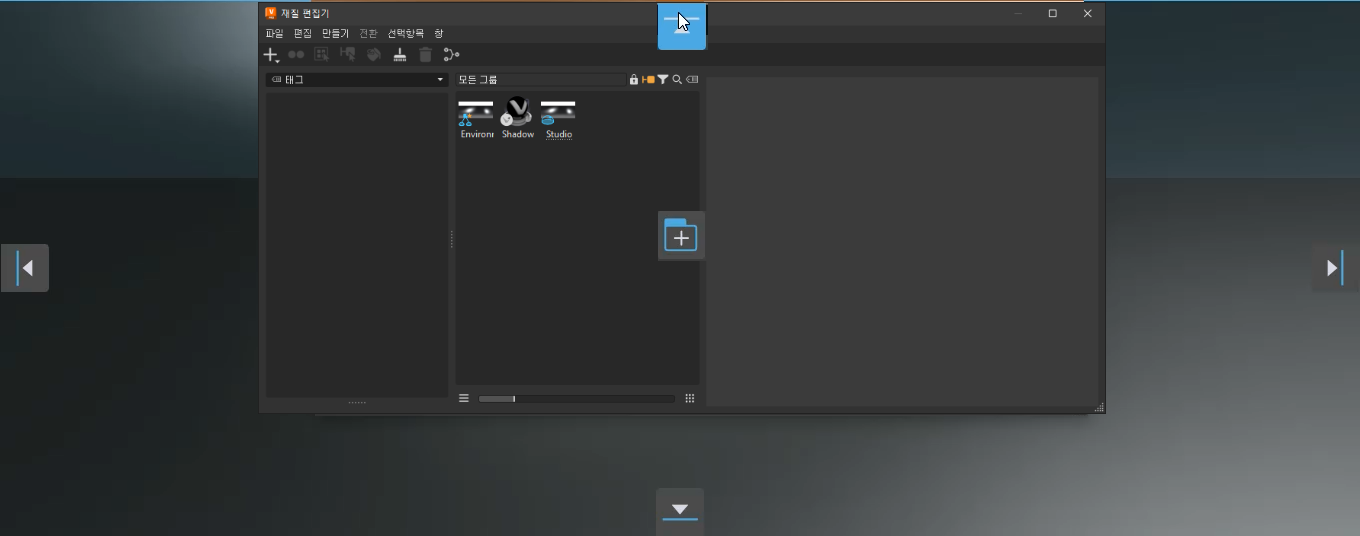Open the 전환 menu
The width and height of the screenshot is (1360, 536).
click(368, 34)
